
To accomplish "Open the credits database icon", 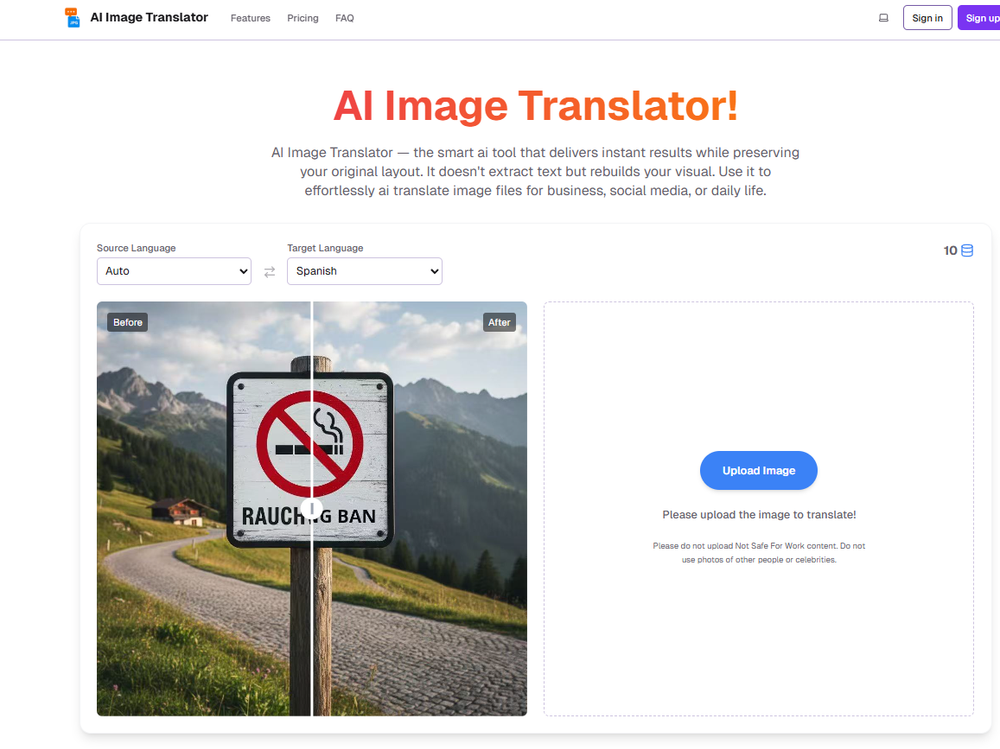I will pyautogui.click(x=965, y=250).
